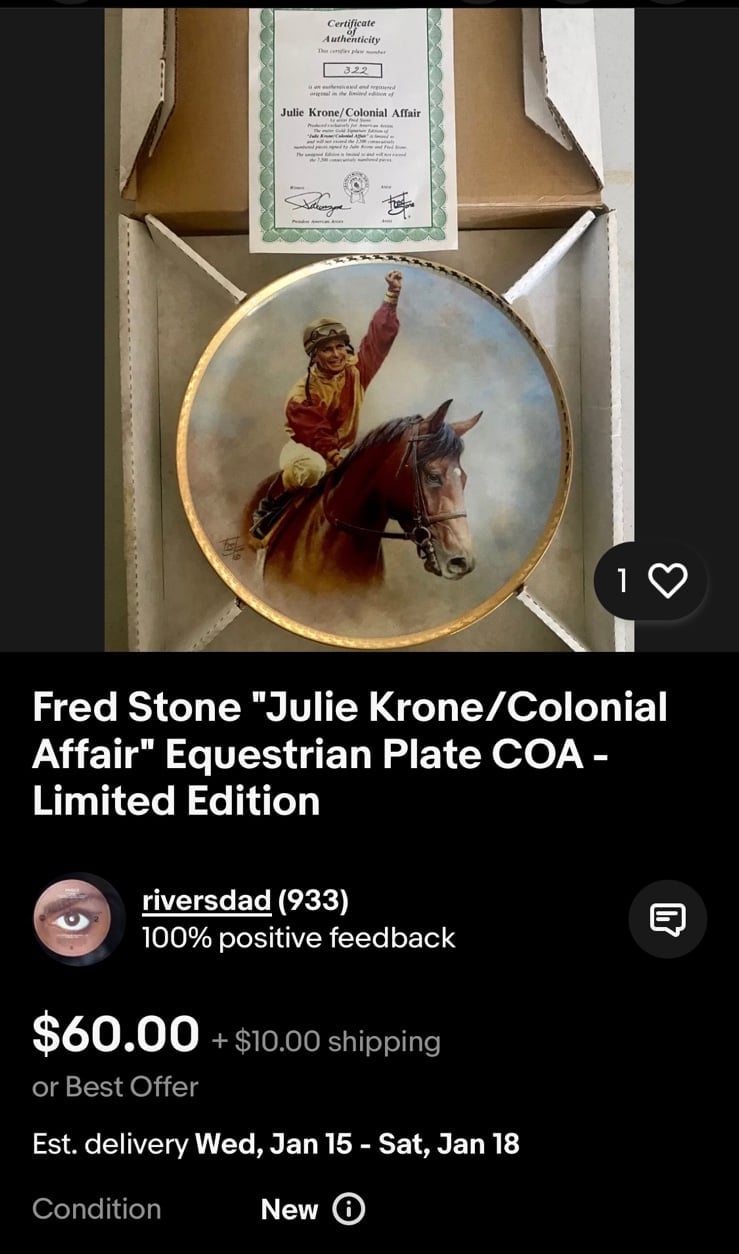
Task: Click the Condition label
Action: coord(96,1209)
